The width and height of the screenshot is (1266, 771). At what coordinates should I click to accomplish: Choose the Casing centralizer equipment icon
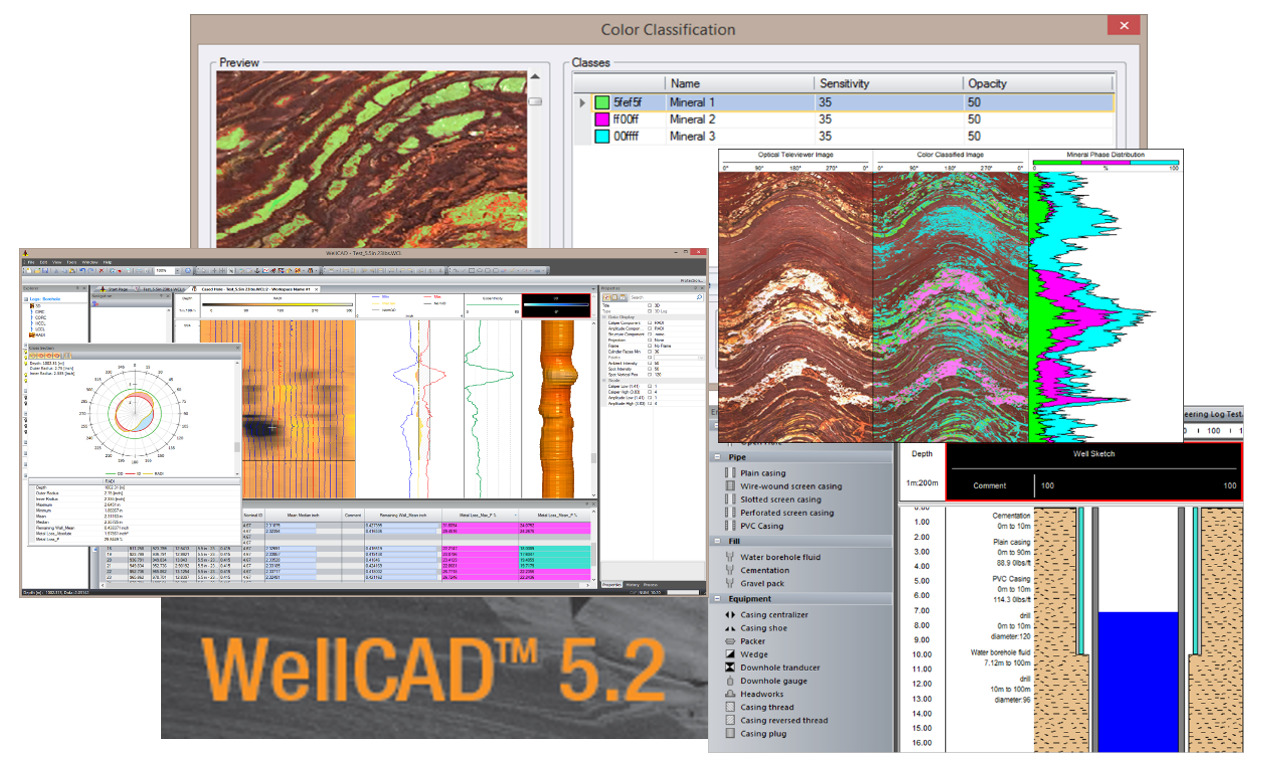click(729, 615)
